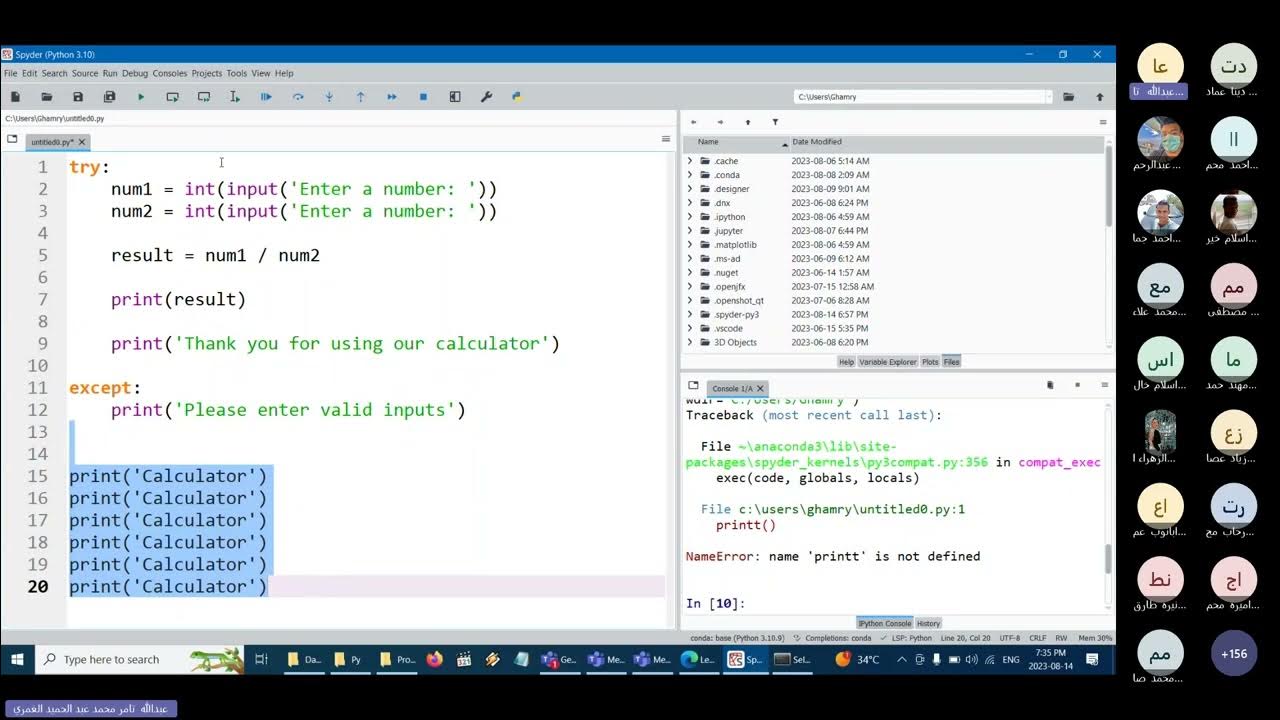Expand the .conda folder
1280x720 pixels.
(x=689, y=175)
